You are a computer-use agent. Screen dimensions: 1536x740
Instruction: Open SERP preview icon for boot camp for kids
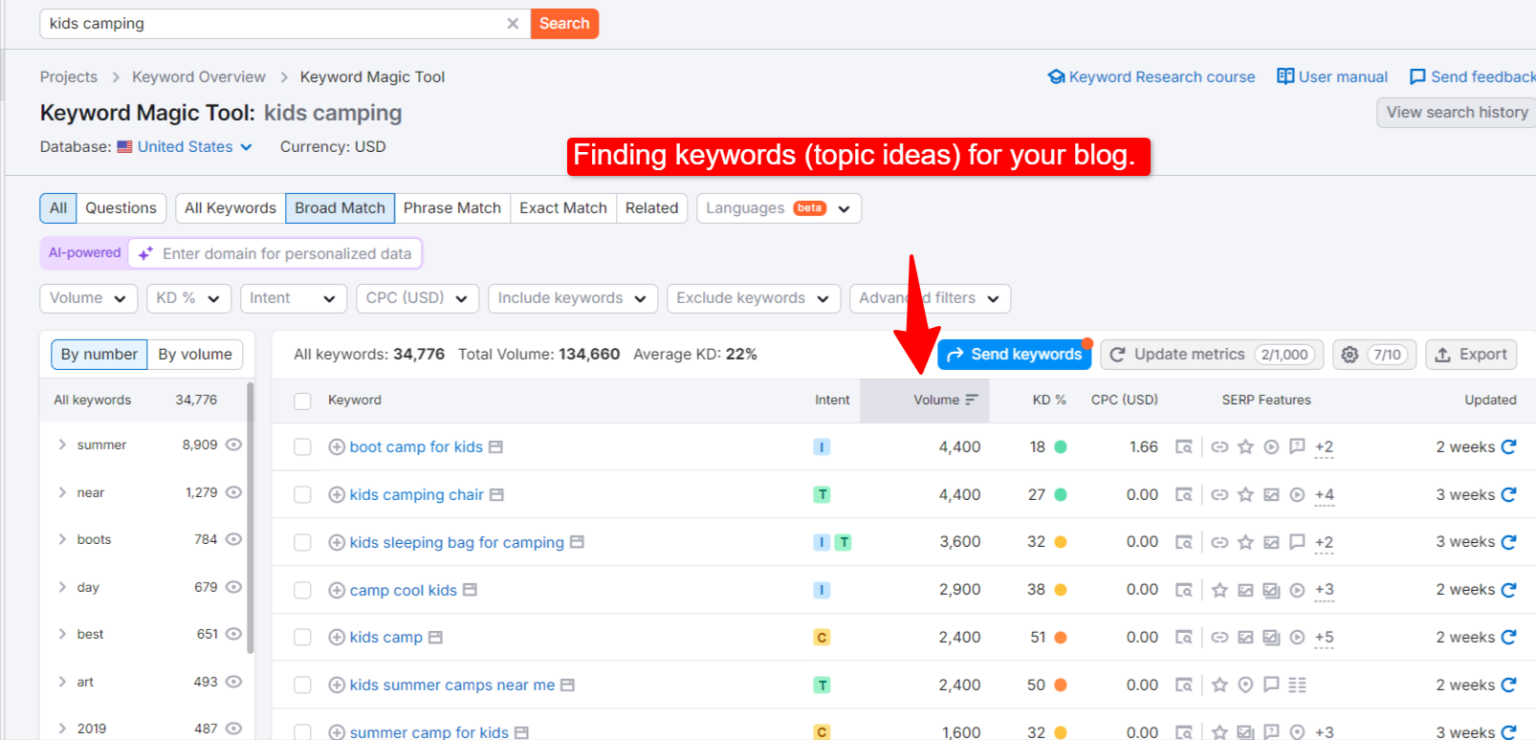(1185, 447)
